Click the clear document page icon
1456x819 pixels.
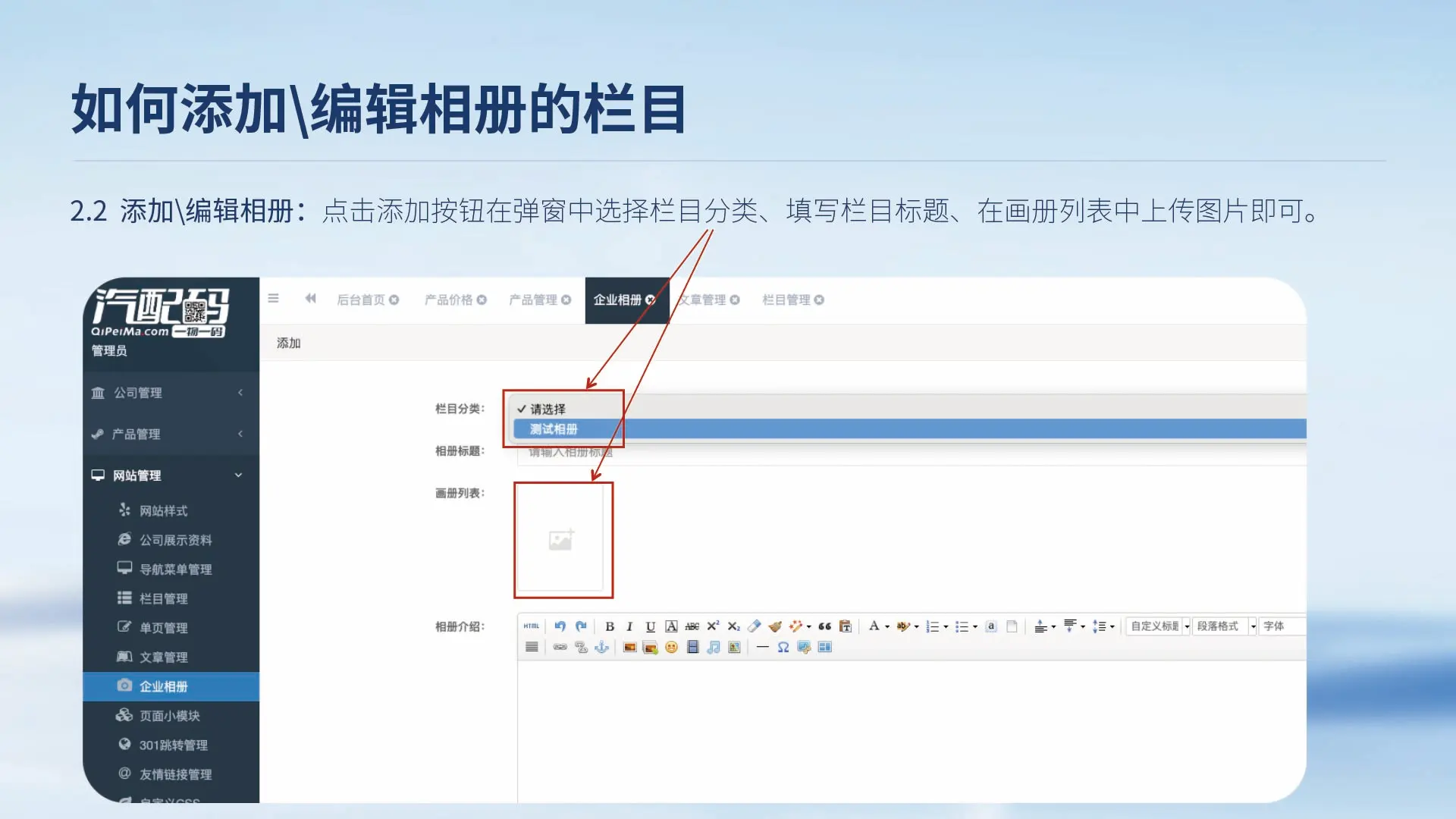coord(1012,626)
